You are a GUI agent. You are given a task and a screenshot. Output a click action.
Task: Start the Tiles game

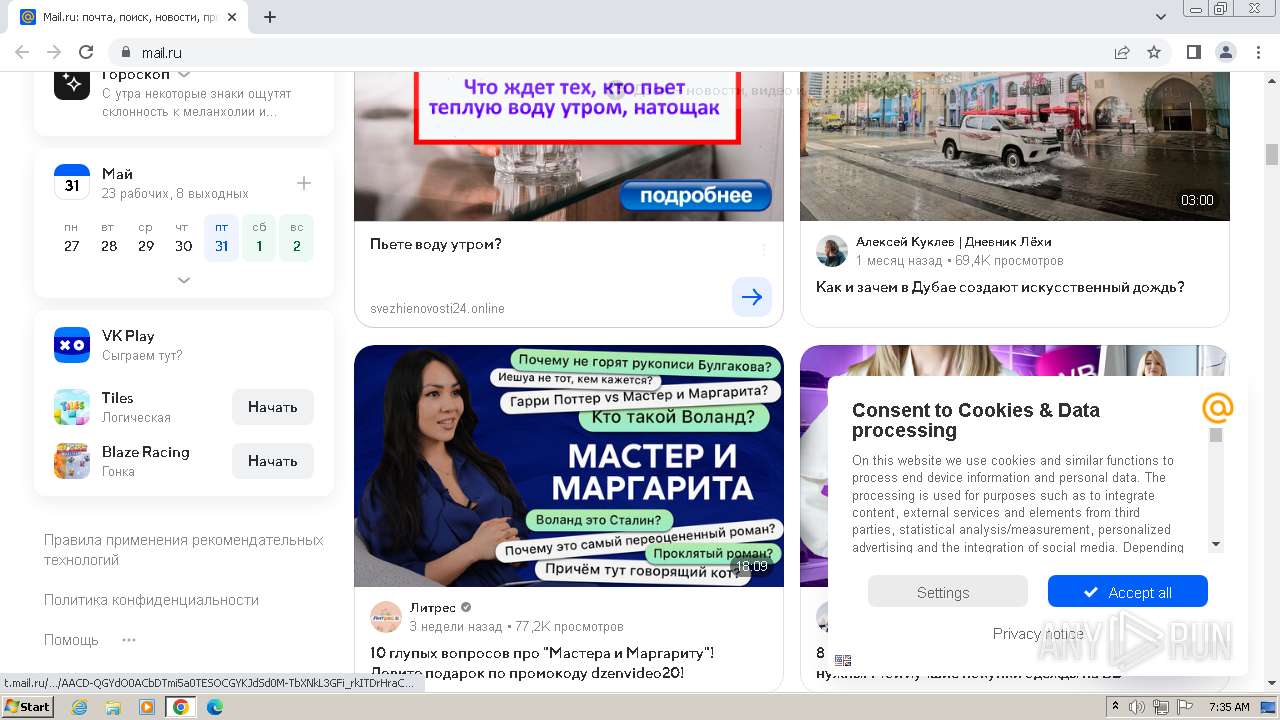(x=273, y=407)
